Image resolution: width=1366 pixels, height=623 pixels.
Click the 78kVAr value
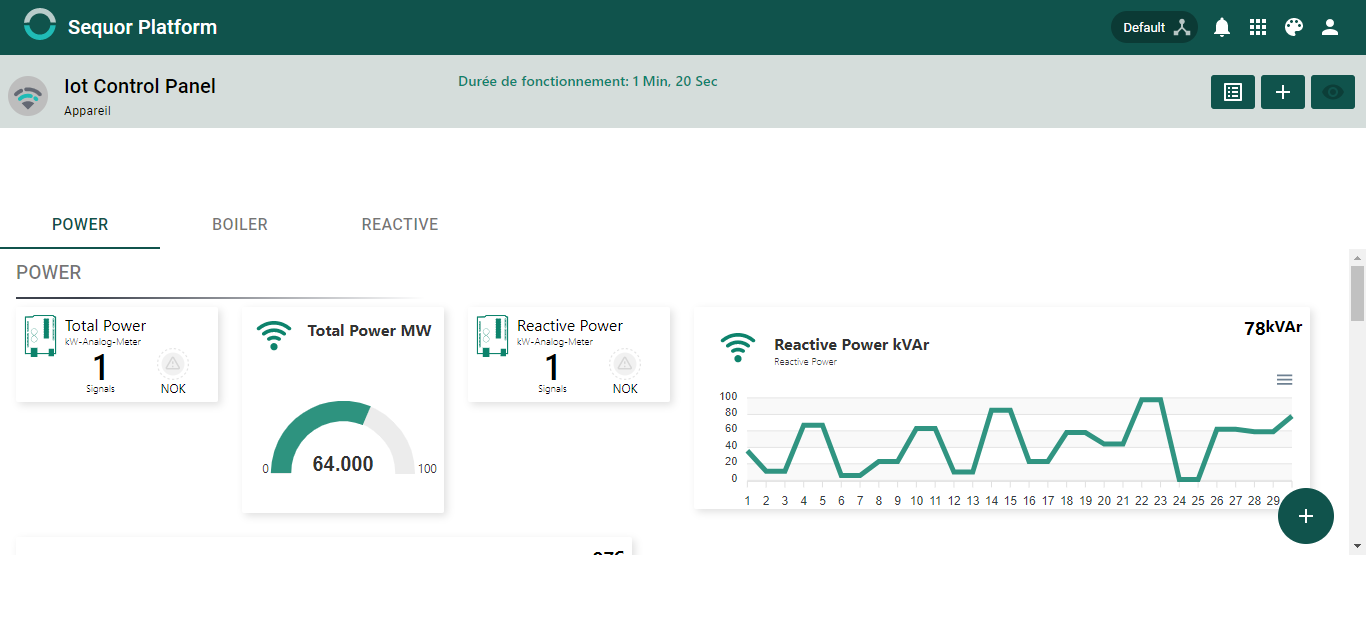pyautogui.click(x=1273, y=328)
